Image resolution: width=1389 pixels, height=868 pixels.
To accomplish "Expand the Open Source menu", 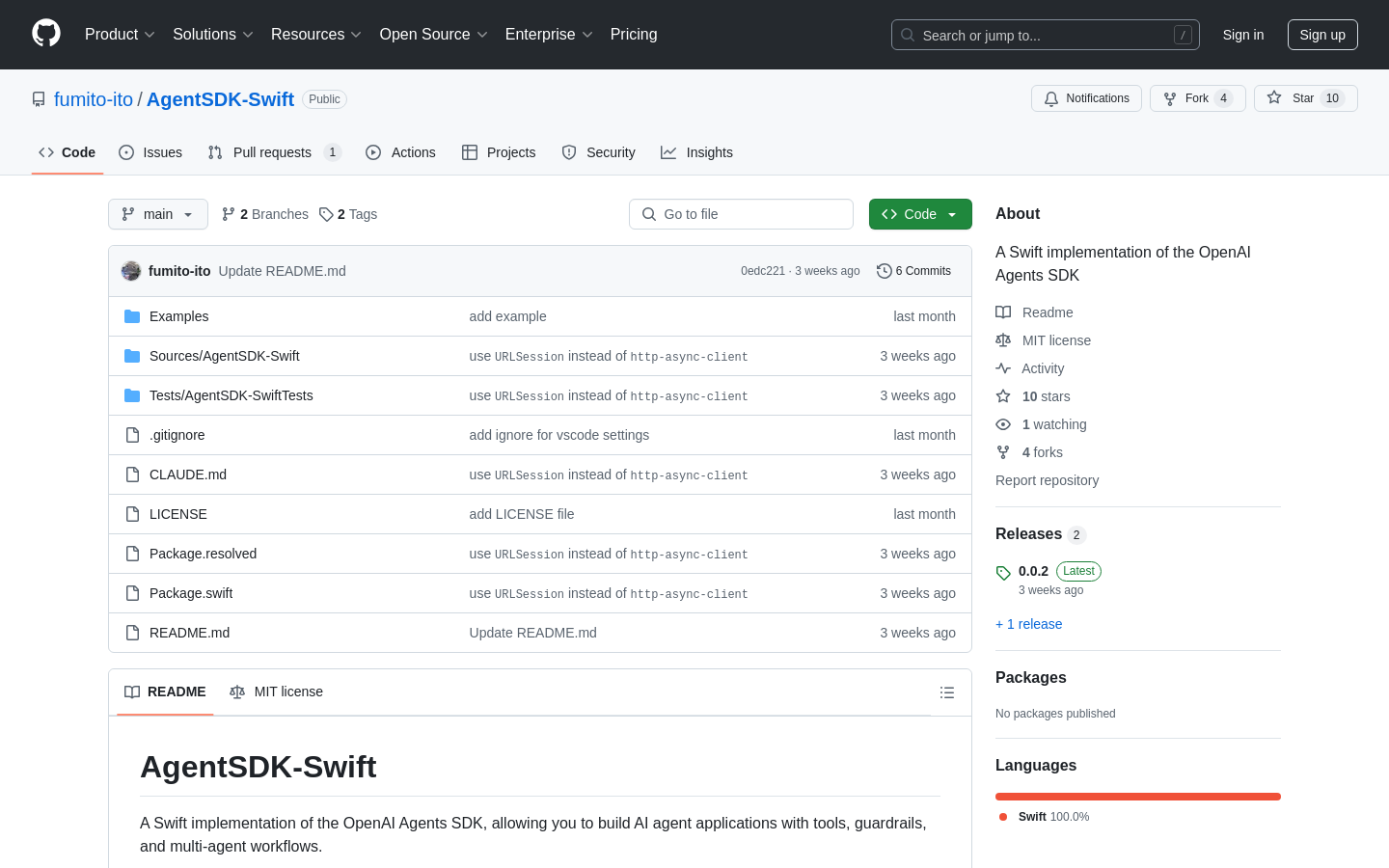I will tap(434, 35).
